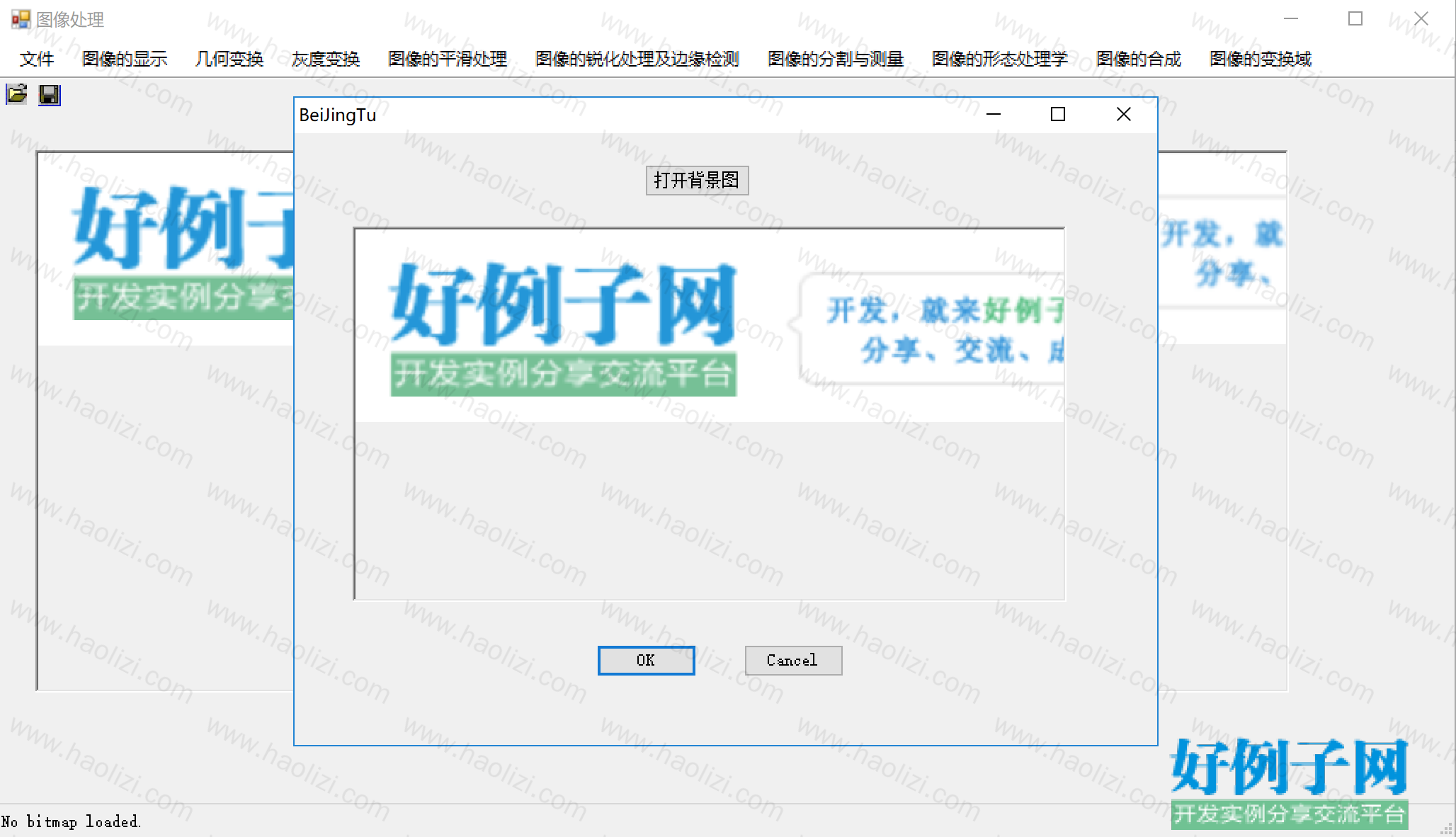Click Cancel in the BeiJingTu dialog

pos(793,661)
